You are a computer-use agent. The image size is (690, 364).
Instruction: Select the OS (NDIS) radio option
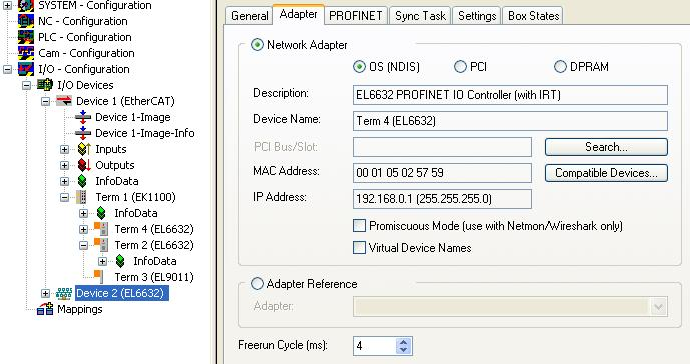[360, 67]
